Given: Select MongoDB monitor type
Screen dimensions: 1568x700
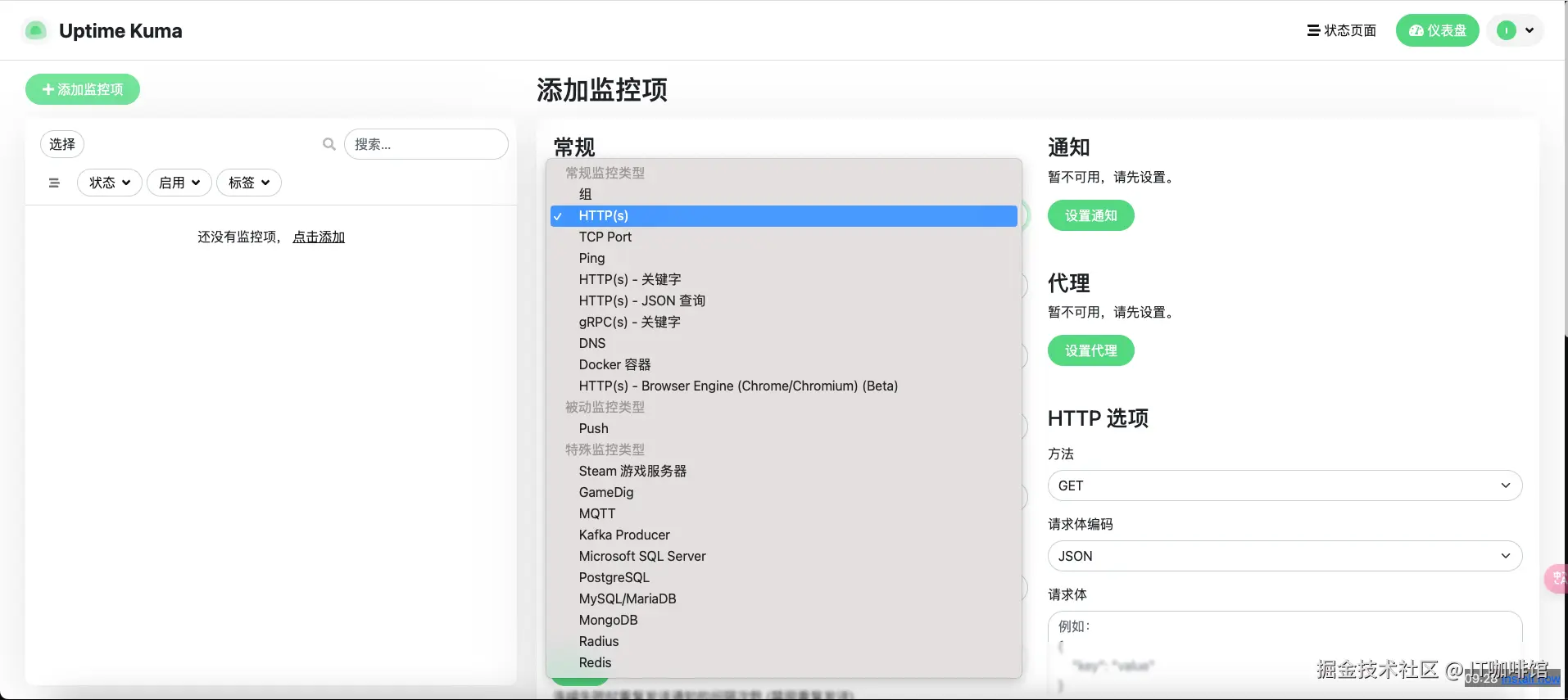Looking at the screenshot, I should (784, 620).
